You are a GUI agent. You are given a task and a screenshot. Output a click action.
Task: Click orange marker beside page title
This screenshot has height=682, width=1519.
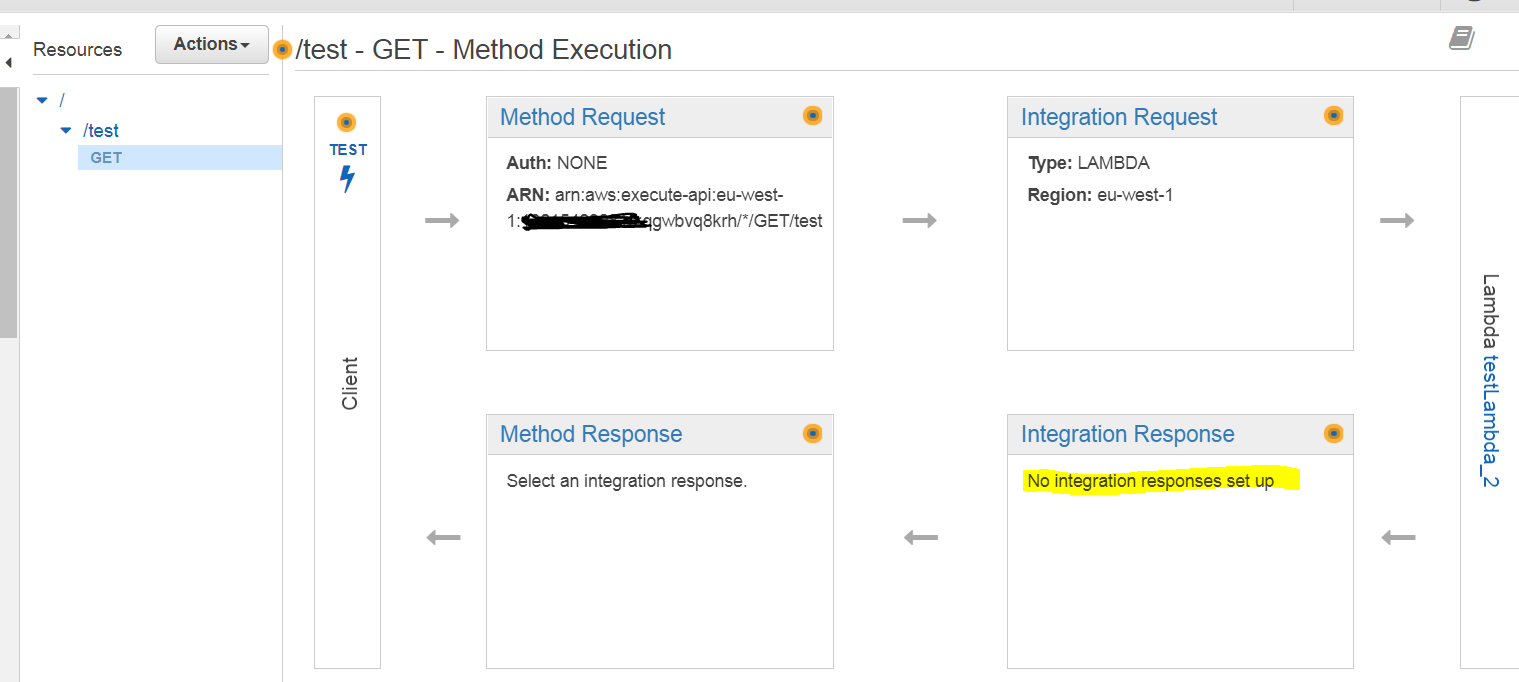click(x=283, y=49)
